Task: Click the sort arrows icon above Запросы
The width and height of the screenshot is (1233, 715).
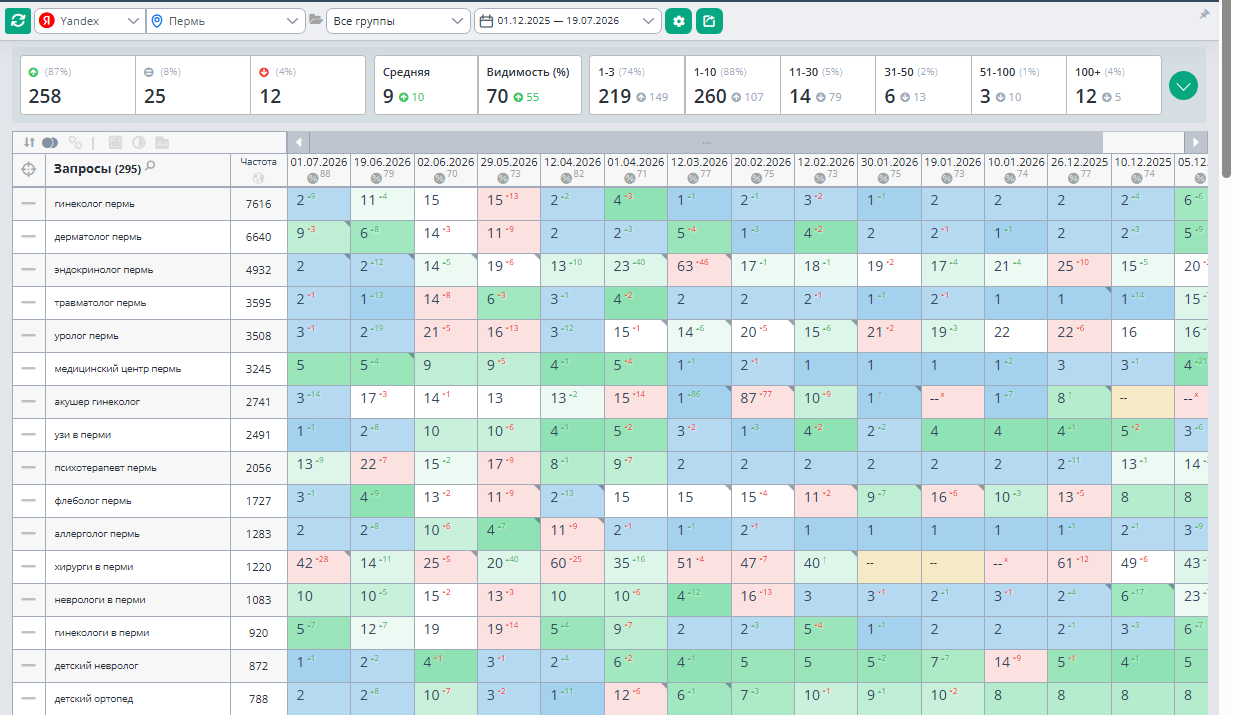Action: pyautogui.click(x=29, y=142)
